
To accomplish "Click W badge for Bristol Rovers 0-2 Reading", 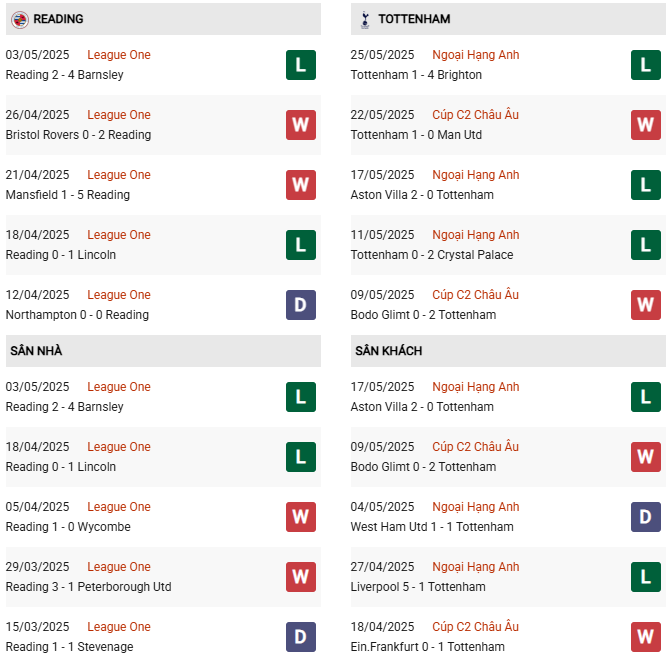I will pyautogui.click(x=300, y=125).
